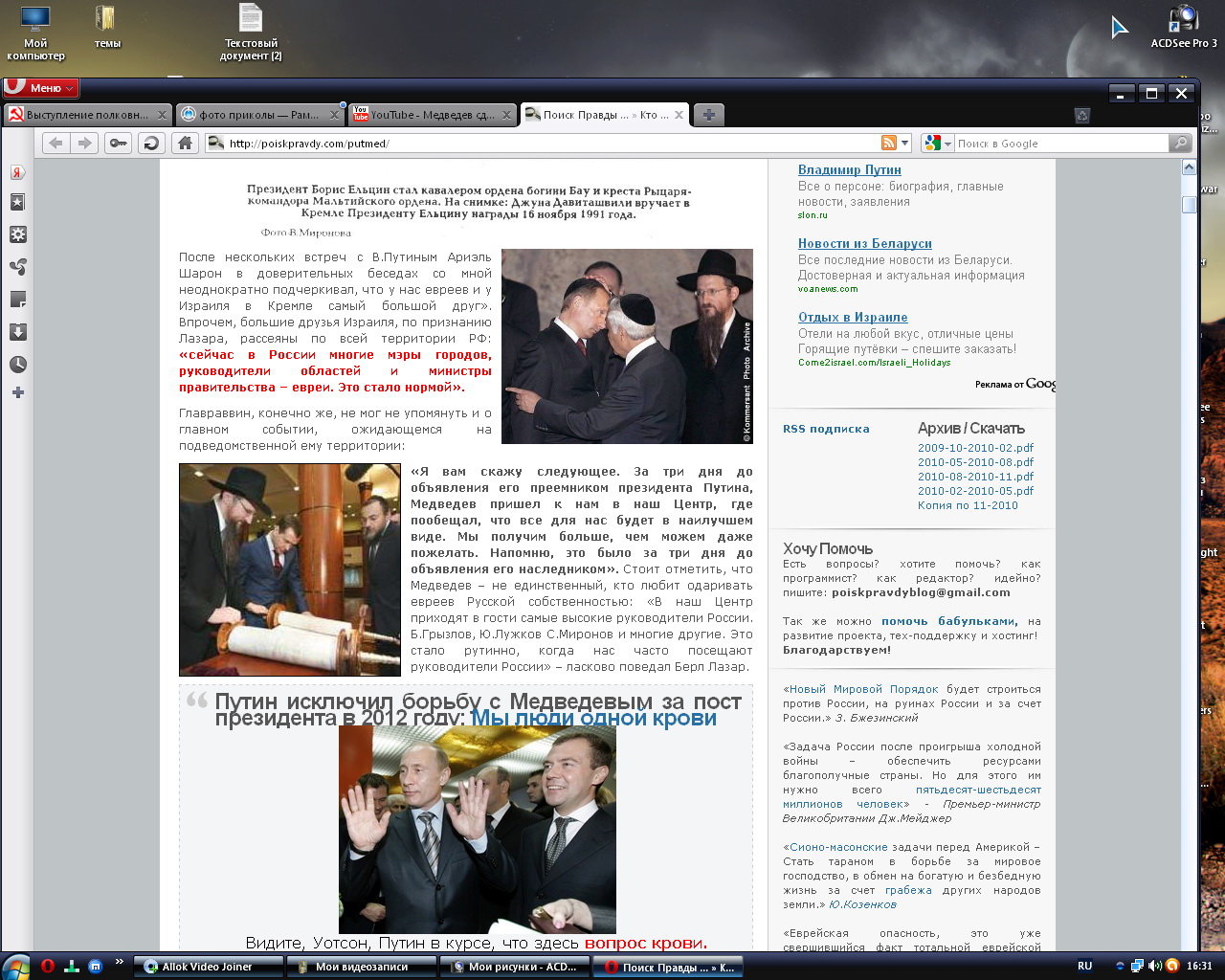Open the Notes panel in sidebar
Viewport: 1225px width, 980px height.
pyautogui.click(x=17, y=300)
